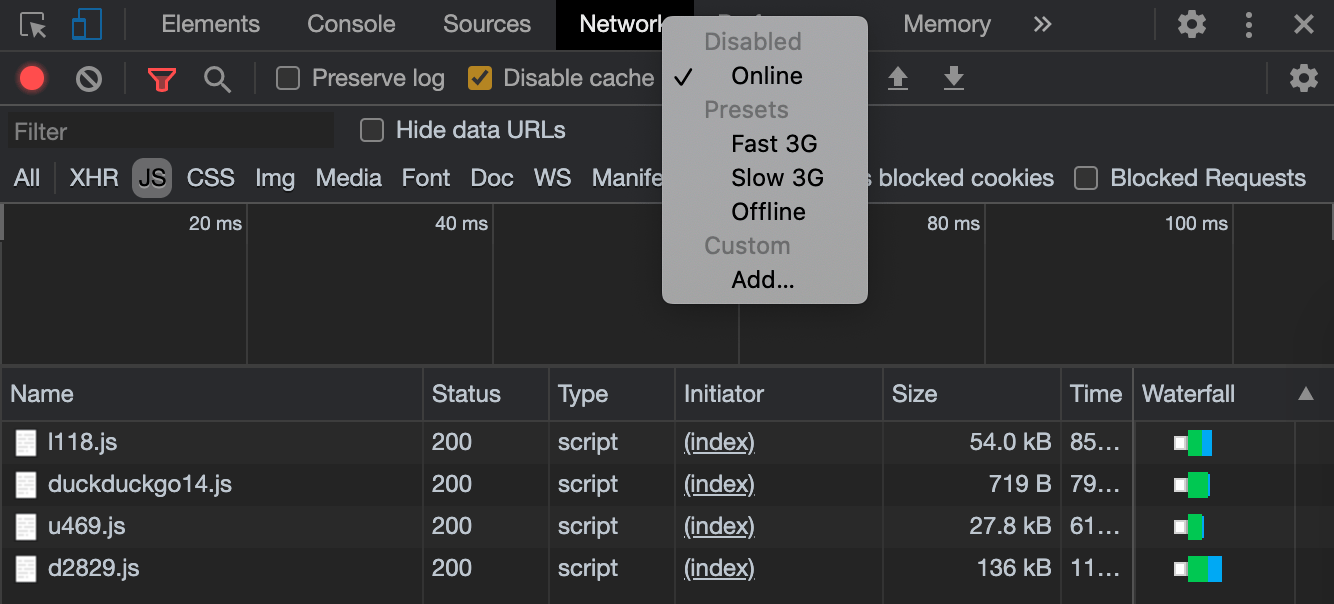The image size is (1334, 604).
Task: Uncheck the Disable cache checkbox
Action: coord(480,78)
